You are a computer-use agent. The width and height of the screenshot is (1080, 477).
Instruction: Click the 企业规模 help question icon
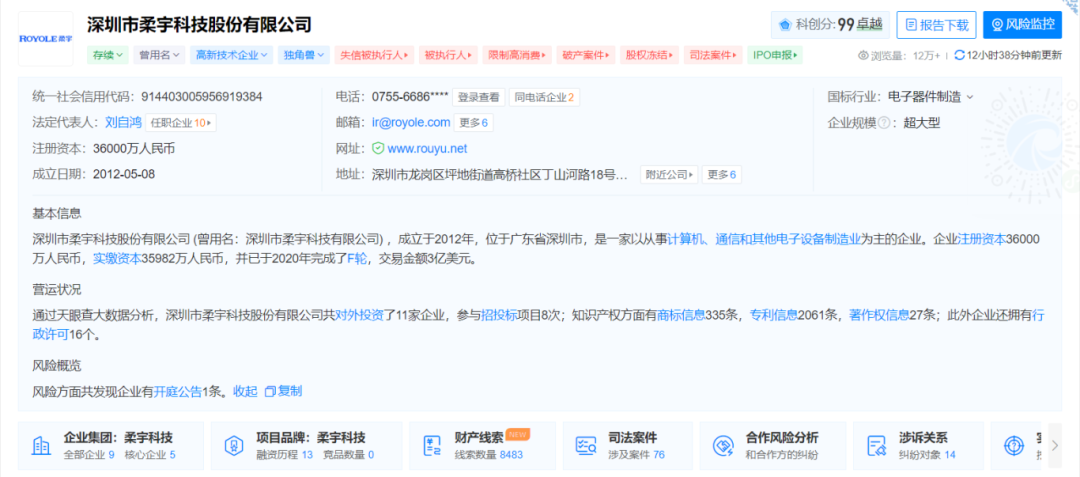coord(884,123)
